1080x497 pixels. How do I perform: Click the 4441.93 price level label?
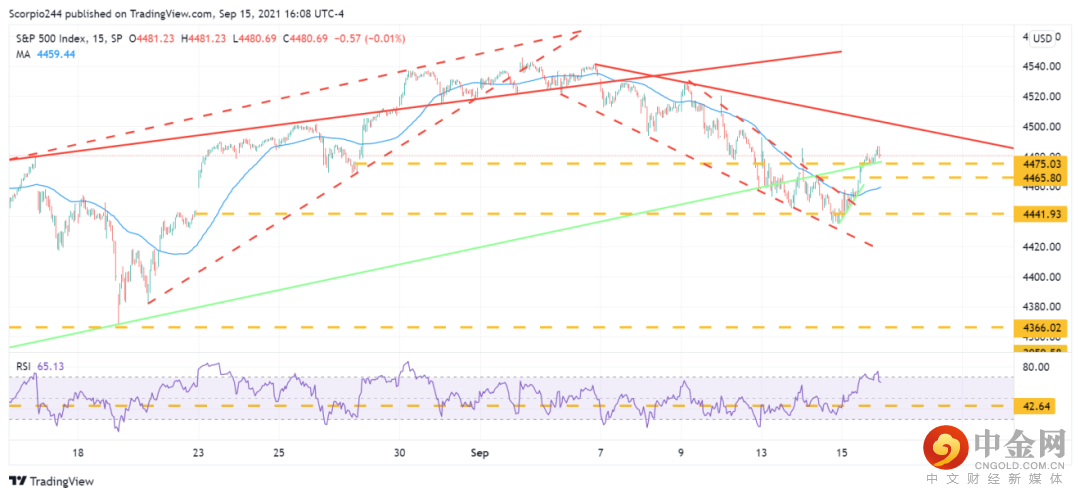pos(1044,214)
